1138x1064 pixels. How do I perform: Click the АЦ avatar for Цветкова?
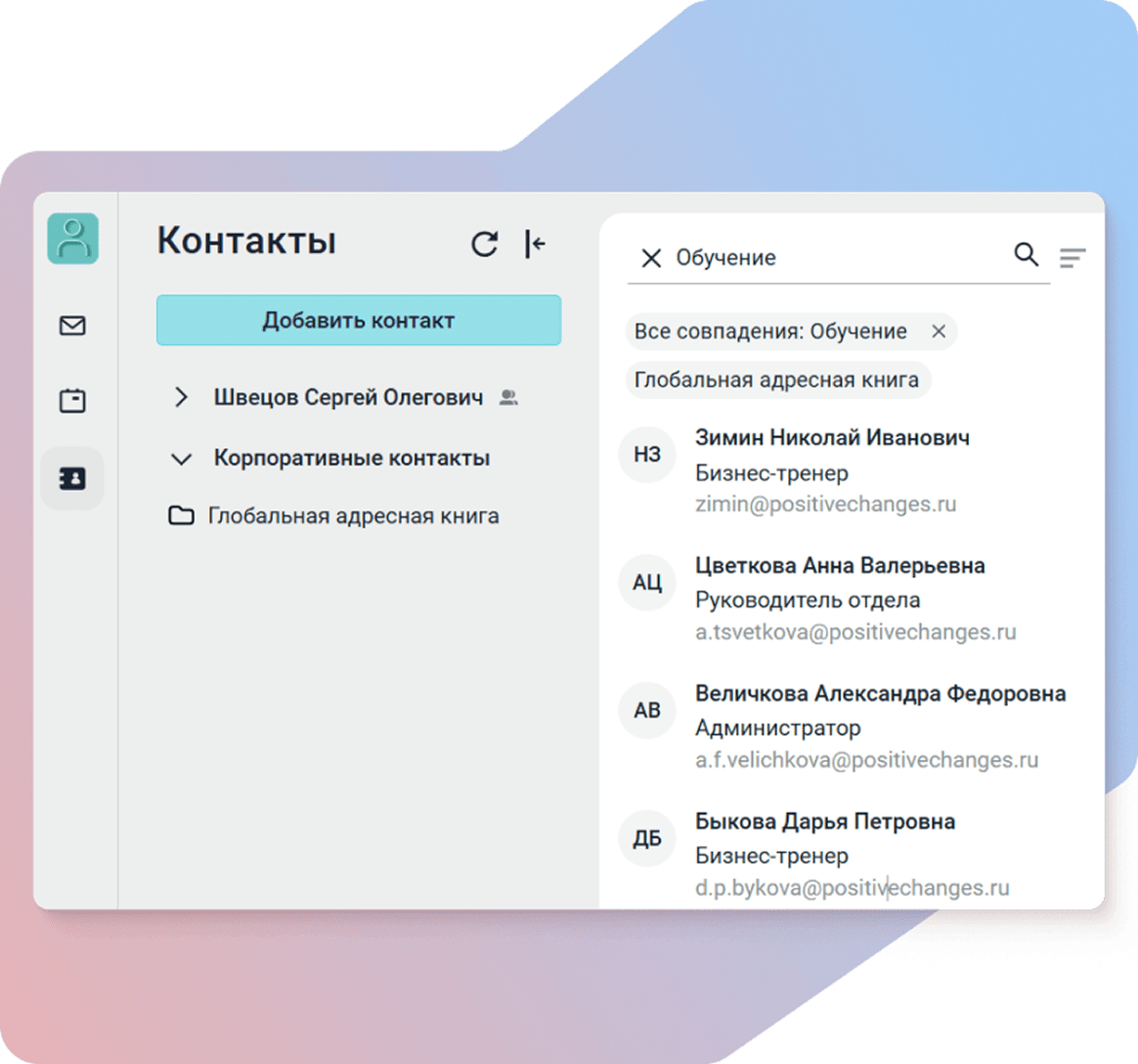point(647,583)
